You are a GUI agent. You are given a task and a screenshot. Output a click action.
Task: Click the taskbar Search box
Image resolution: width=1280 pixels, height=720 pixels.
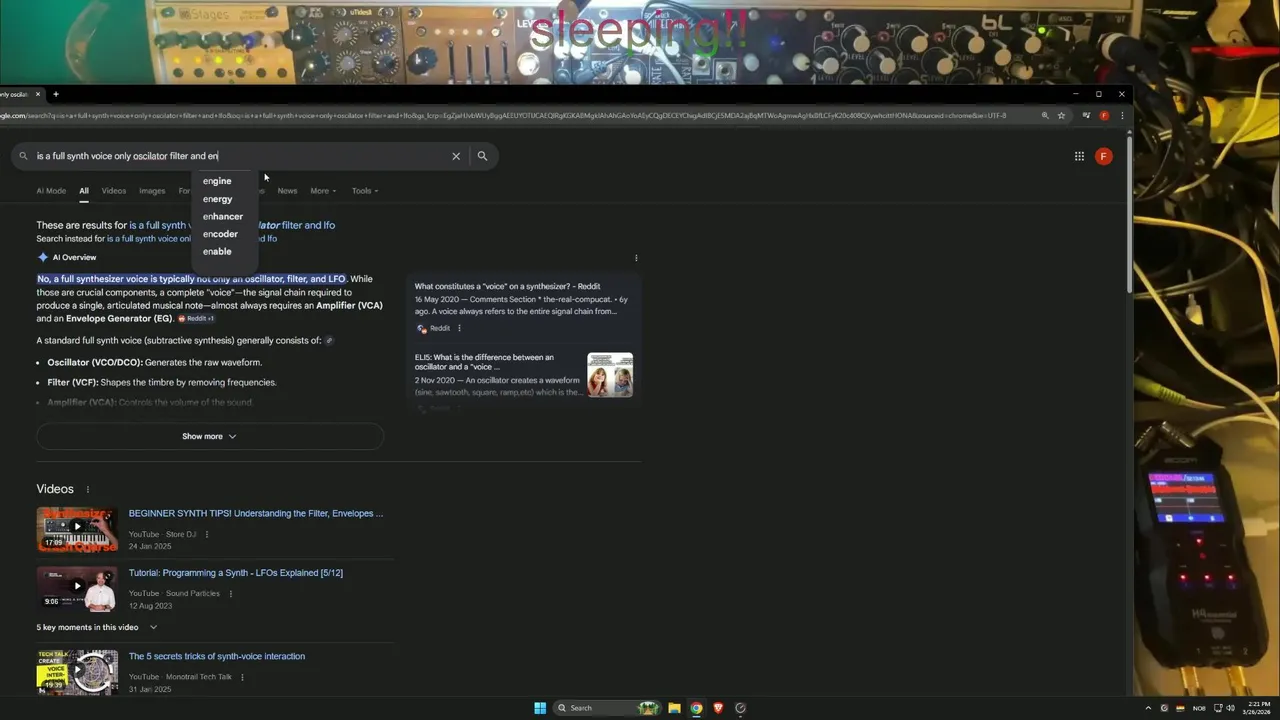coord(608,708)
